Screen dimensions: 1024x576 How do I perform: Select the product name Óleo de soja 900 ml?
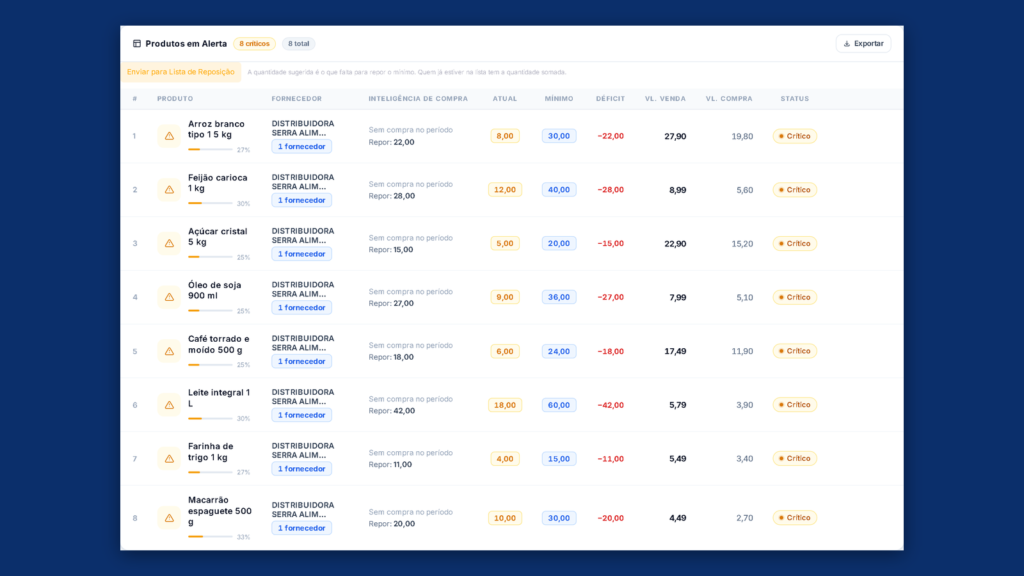coord(215,291)
